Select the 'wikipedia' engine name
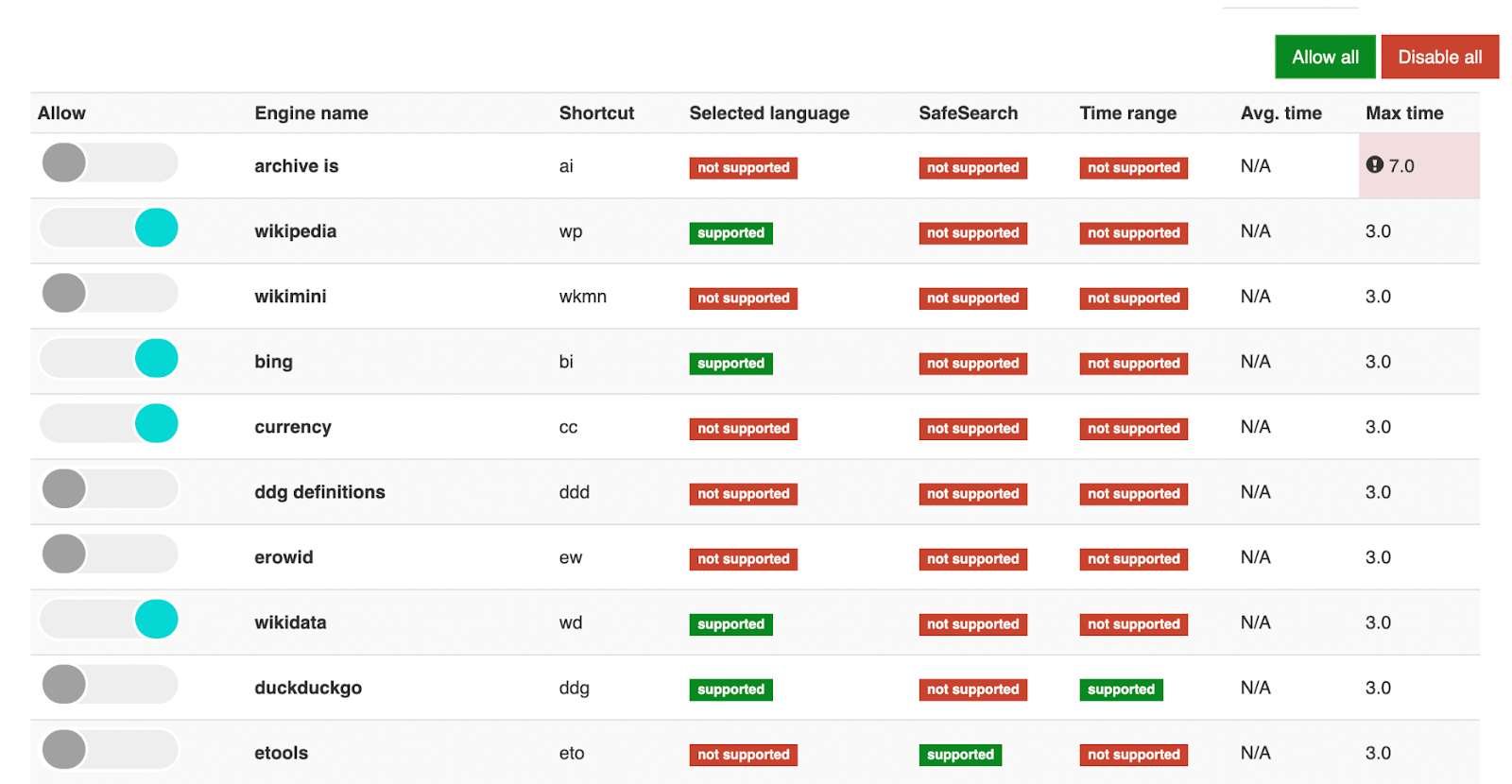 [x=295, y=231]
